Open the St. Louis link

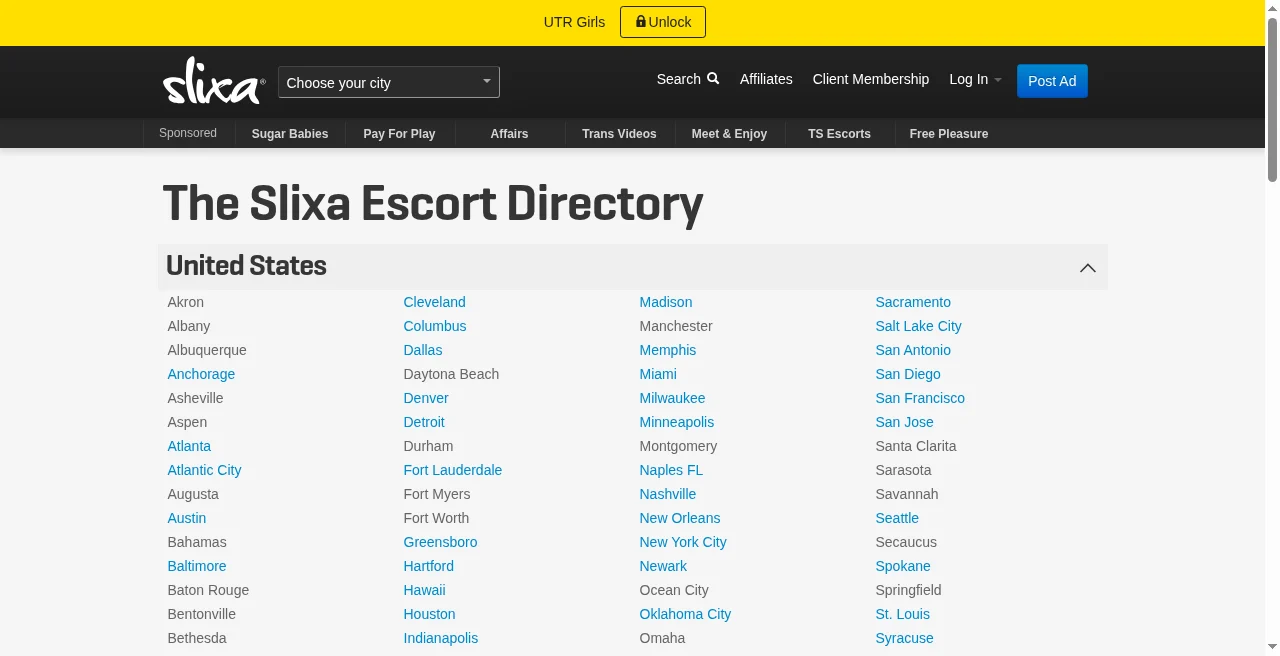tap(902, 614)
